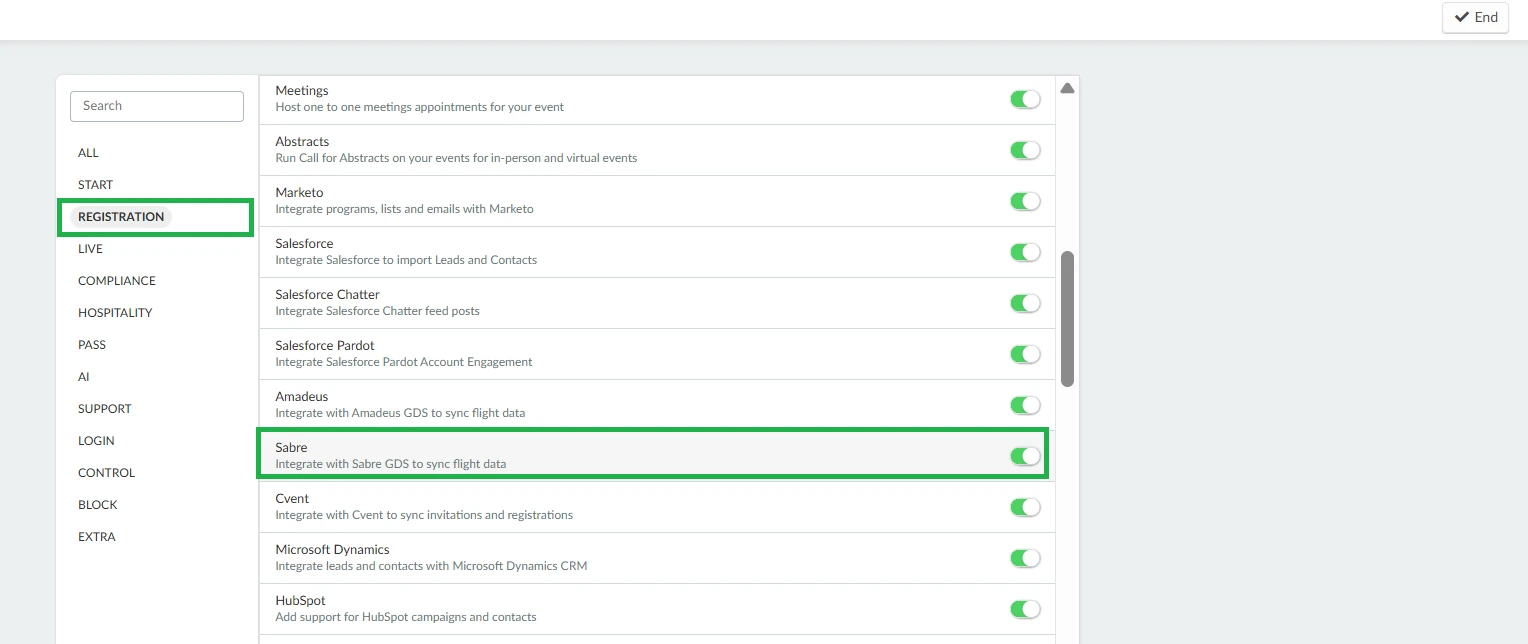Disable the Cvent integration toggle
The width and height of the screenshot is (1528, 644).
click(1025, 507)
